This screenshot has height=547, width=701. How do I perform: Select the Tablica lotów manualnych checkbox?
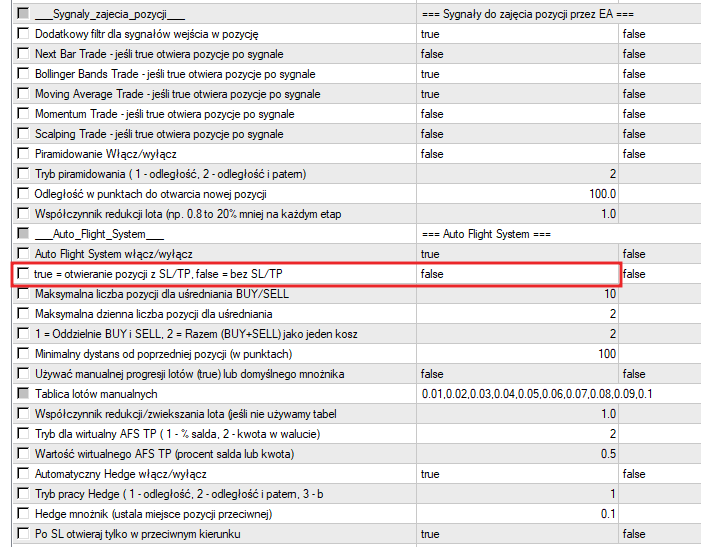pyautogui.click(x=24, y=394)
